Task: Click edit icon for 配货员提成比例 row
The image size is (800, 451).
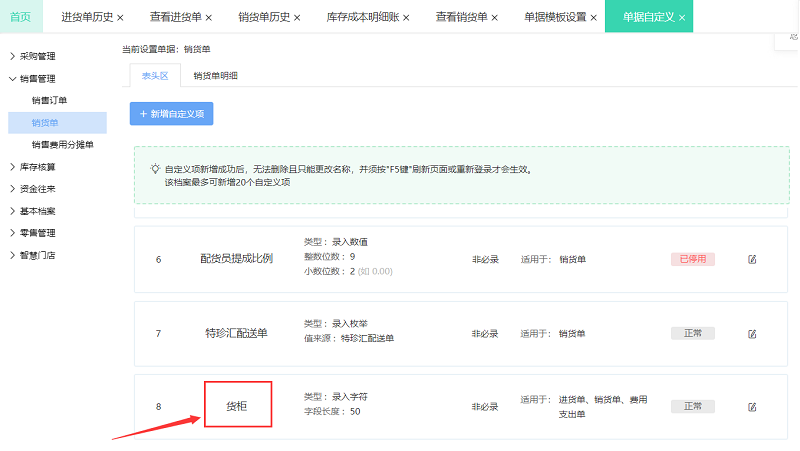Action: 752,260
